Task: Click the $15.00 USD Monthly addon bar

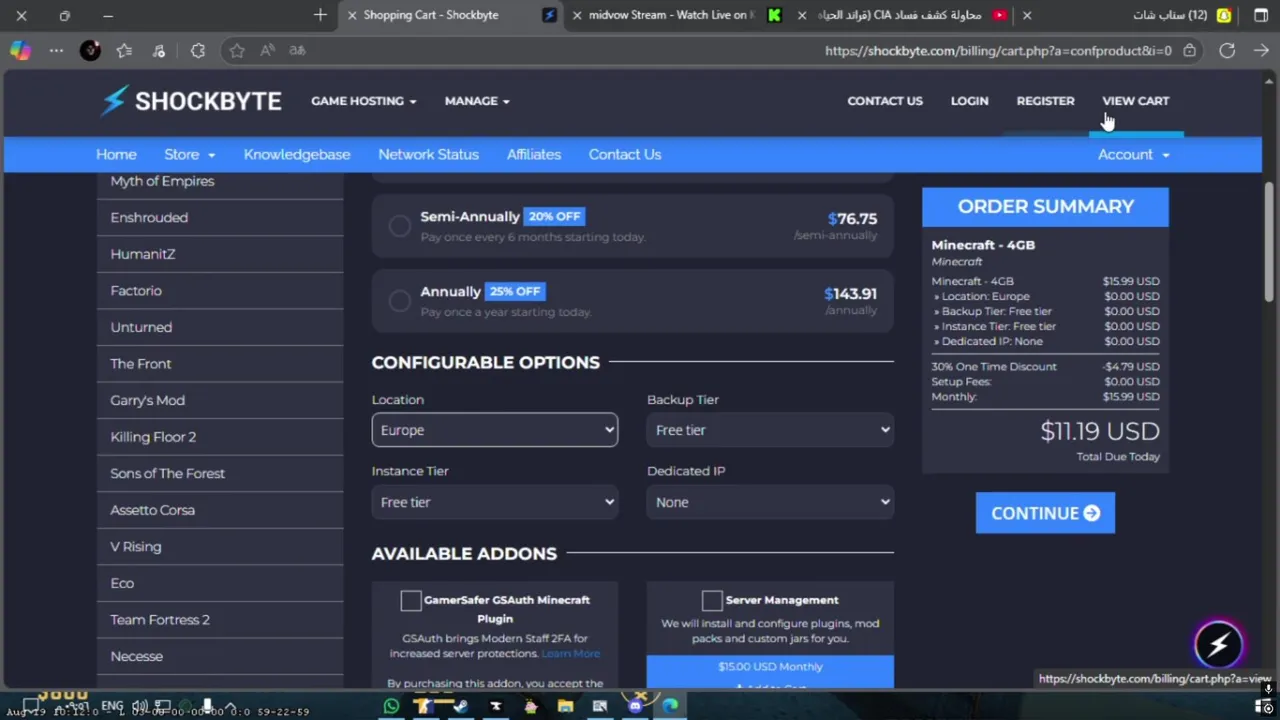Action: coord(770,667)
